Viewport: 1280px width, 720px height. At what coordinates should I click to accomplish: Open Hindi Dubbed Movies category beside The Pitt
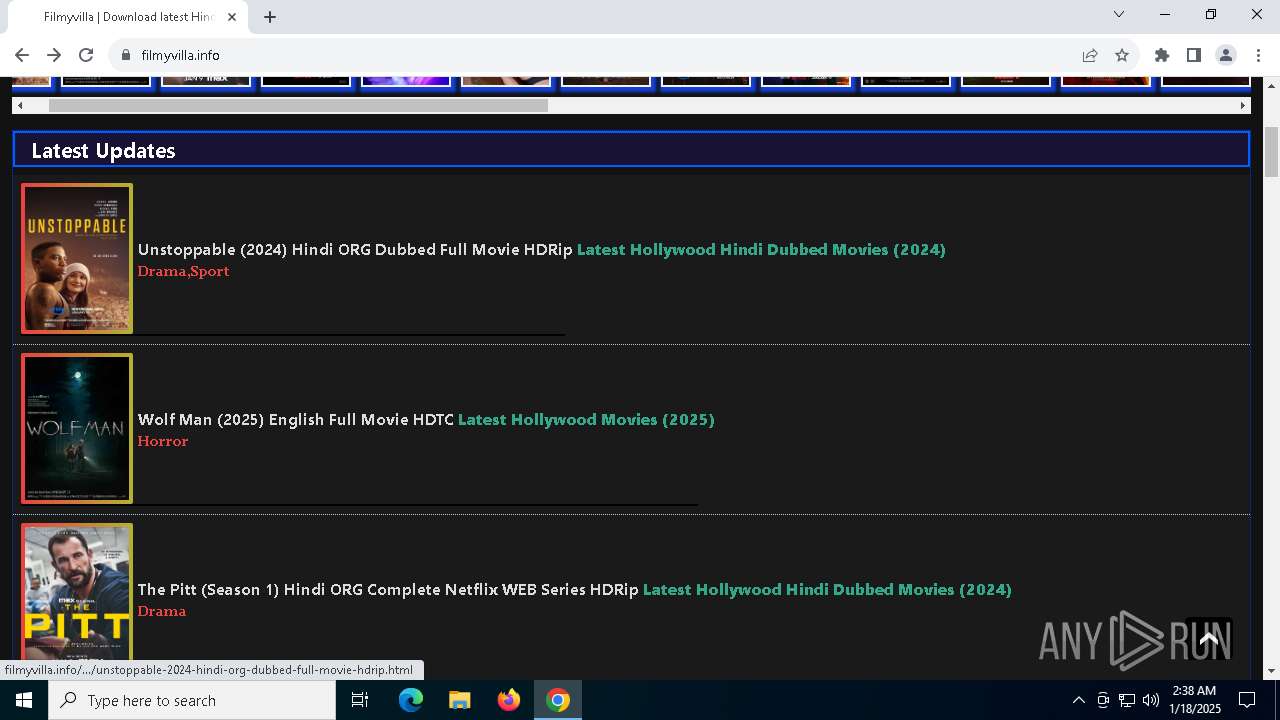(827, 589)
